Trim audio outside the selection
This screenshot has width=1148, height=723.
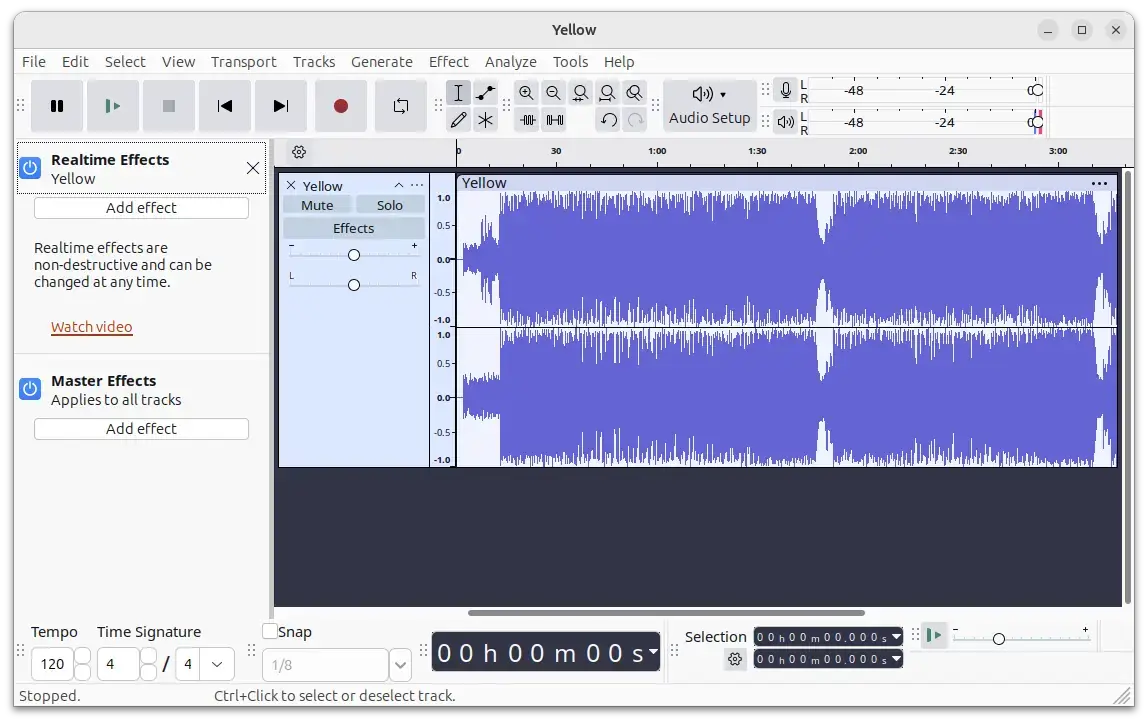point(527,120)
